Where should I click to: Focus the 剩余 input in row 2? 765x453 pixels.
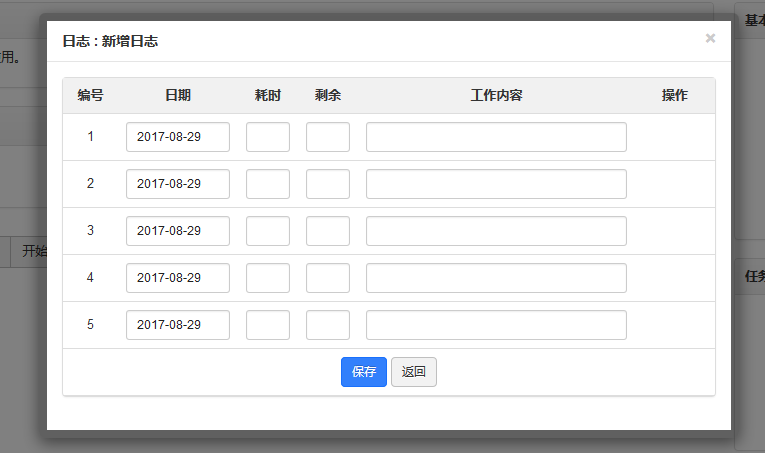coord(328,184)
